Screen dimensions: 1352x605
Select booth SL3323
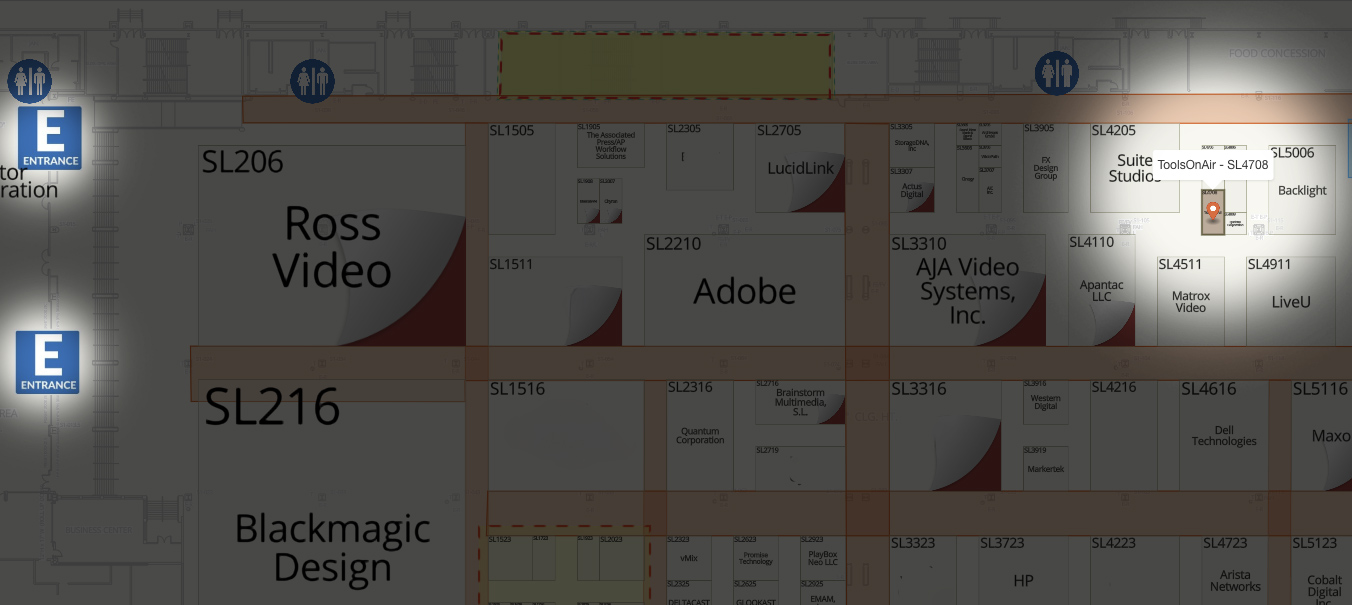point(923,571)
